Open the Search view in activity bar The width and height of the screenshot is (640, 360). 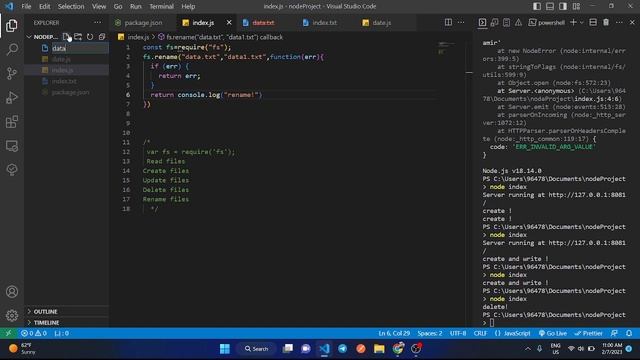pos(12,49)
